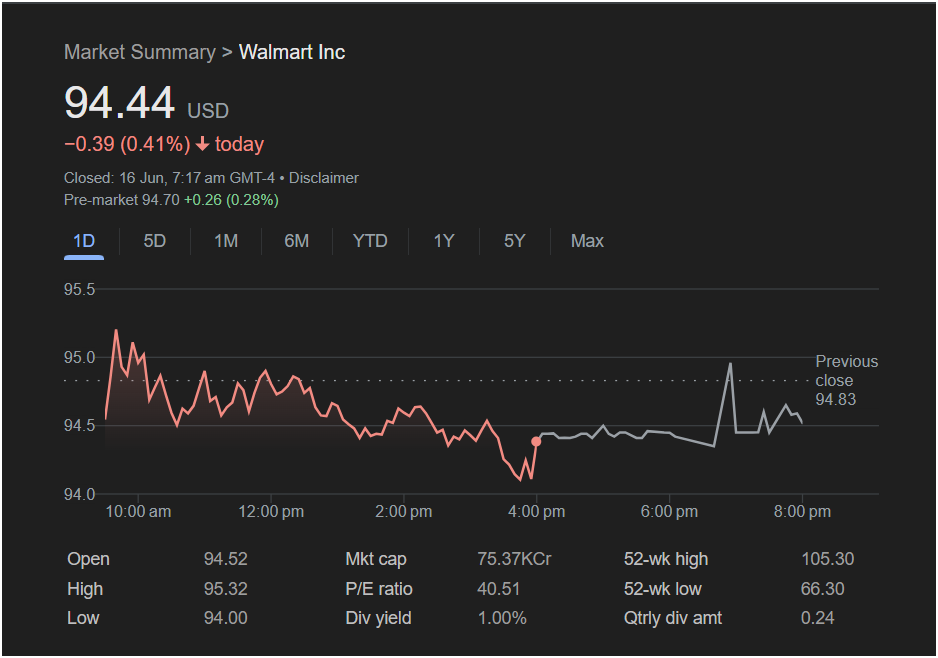Click the Open value 94.52

pos(226,559)
